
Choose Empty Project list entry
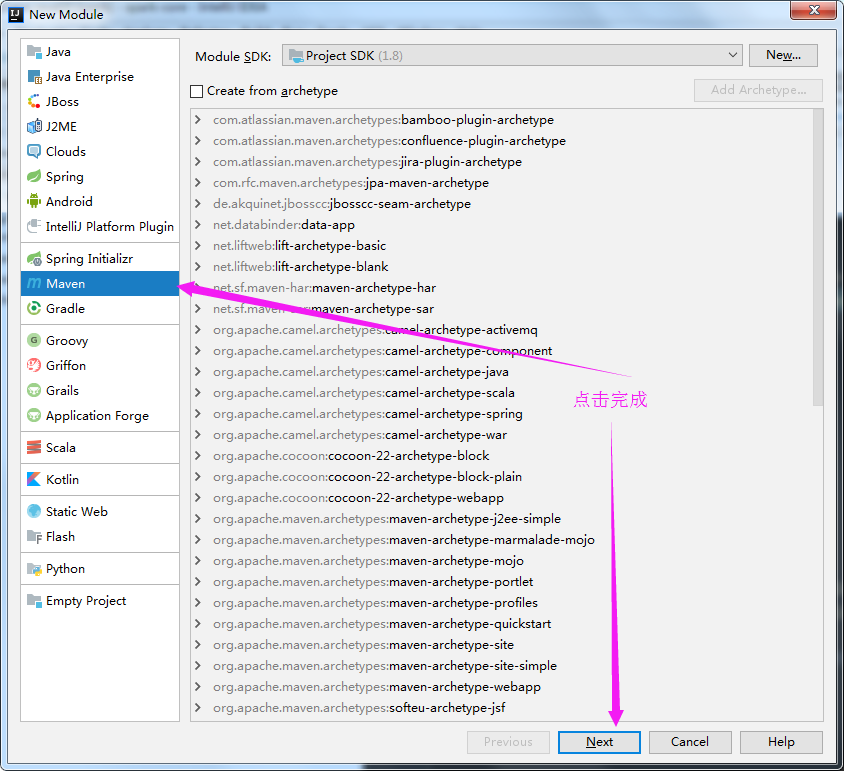click(x=100, y=600)
